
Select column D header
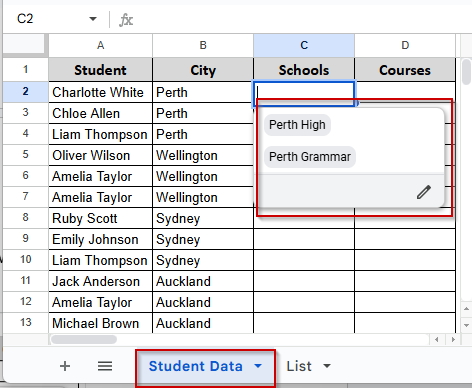405,45
